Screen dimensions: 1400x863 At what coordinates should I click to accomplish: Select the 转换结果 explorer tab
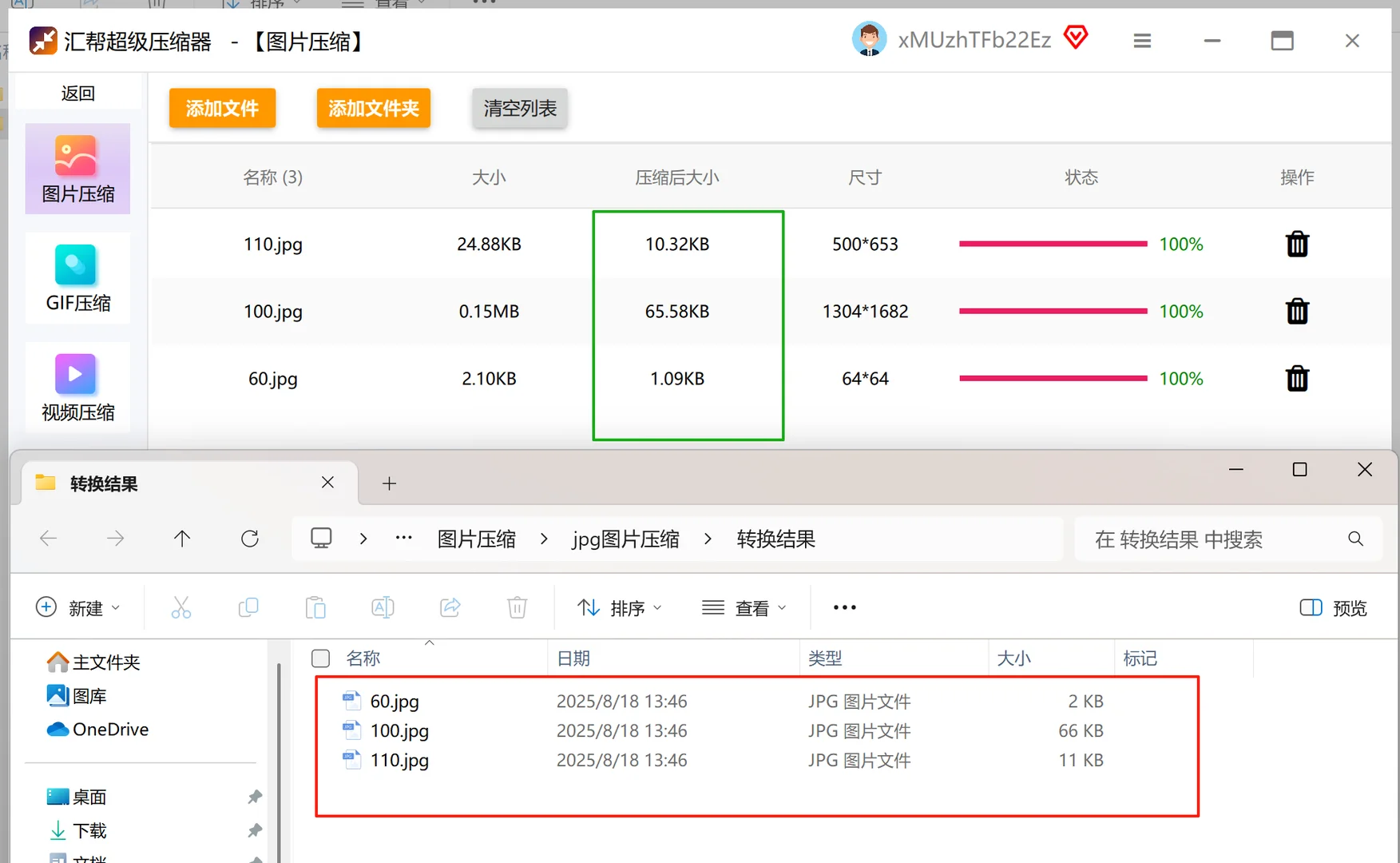pos(104,483)
